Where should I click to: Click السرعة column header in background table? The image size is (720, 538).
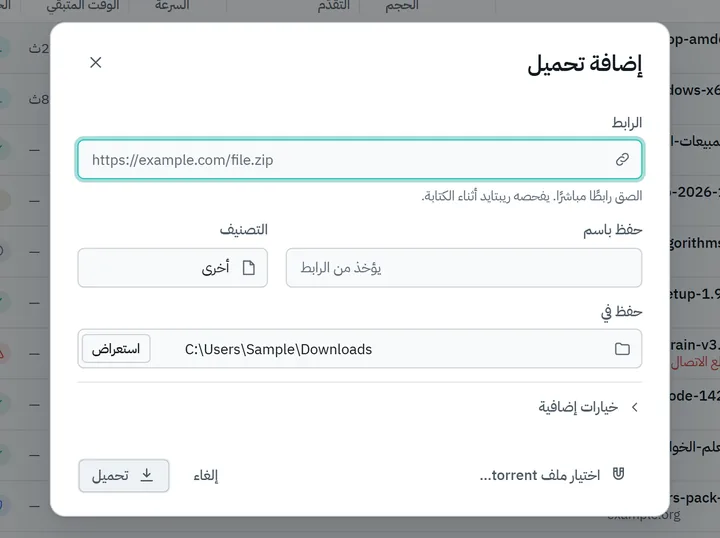tap(172, 6)
